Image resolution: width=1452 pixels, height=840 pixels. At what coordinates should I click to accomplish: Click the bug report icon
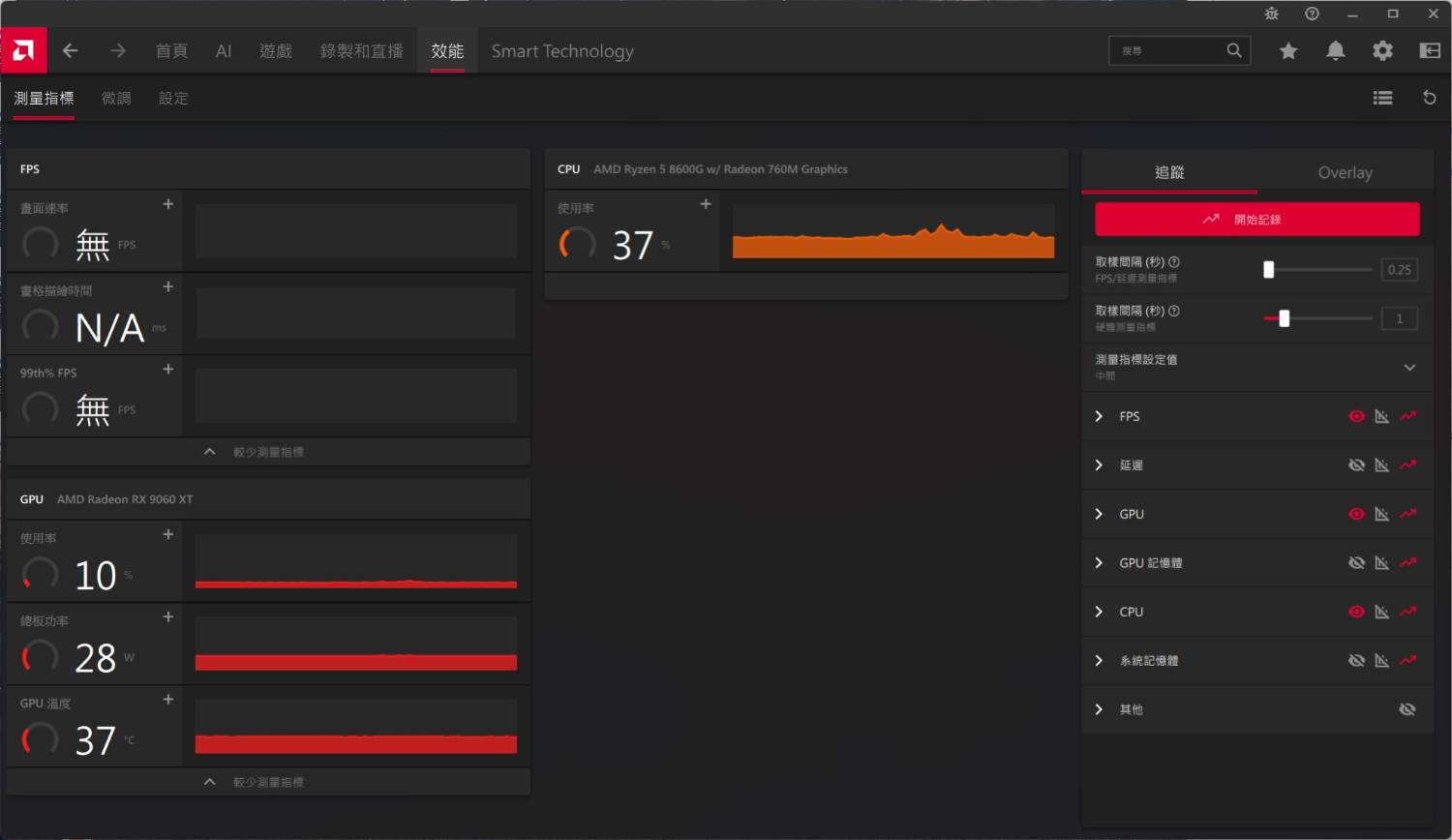[x=1272, y=14]
